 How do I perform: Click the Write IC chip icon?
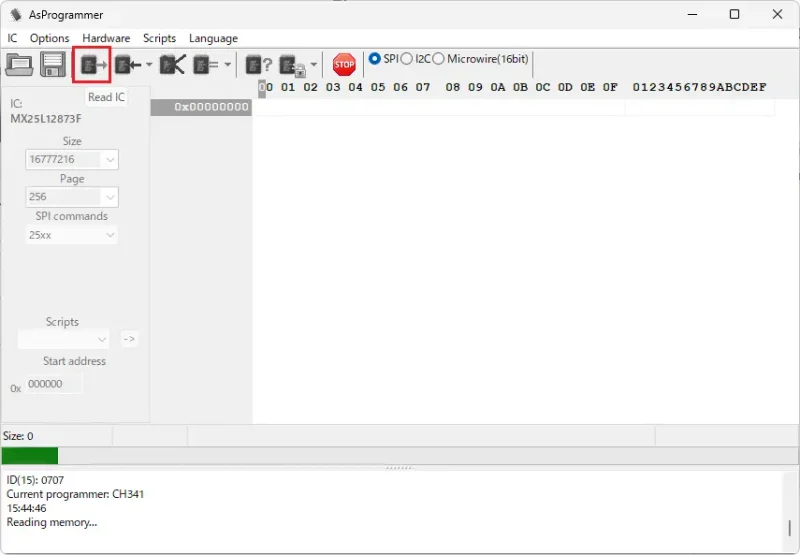126,65
